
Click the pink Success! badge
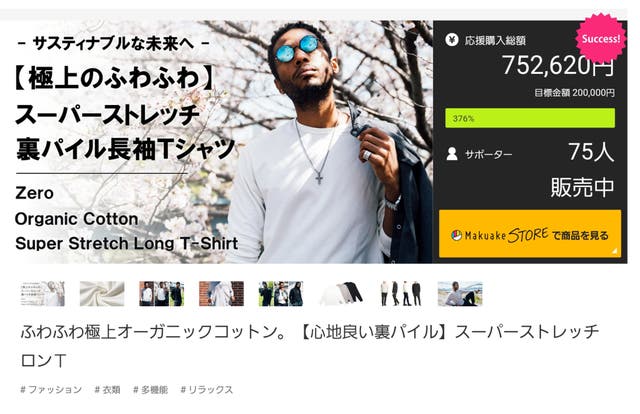pos(600,39)
